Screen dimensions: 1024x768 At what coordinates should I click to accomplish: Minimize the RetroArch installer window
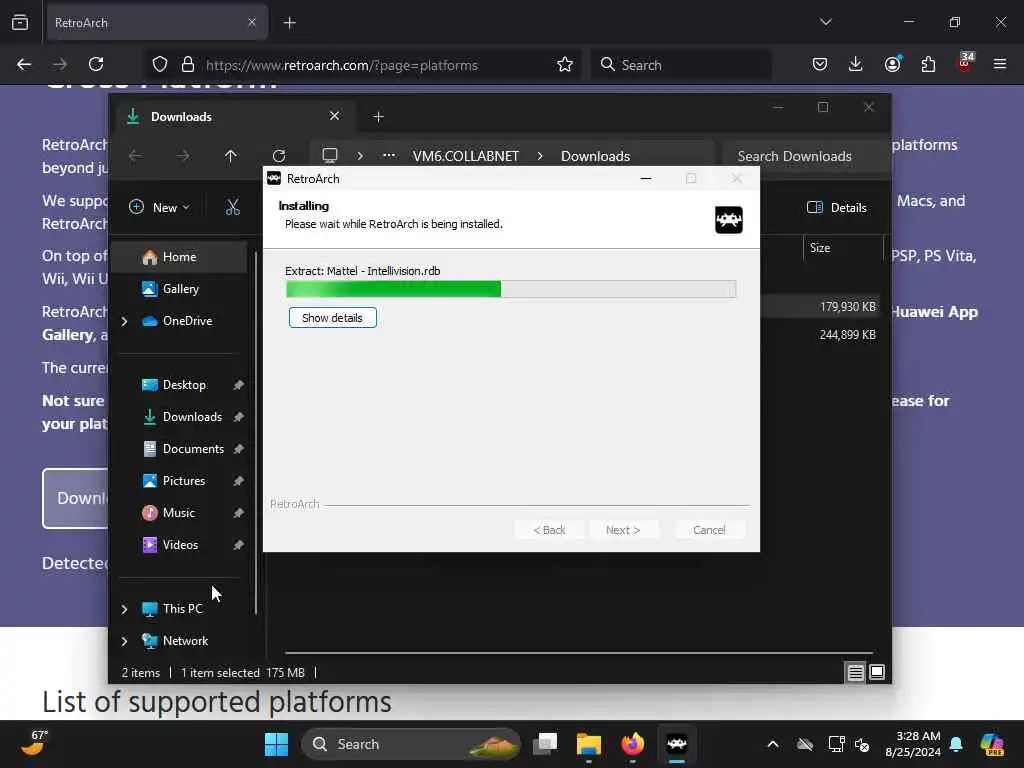pos(646,178)
